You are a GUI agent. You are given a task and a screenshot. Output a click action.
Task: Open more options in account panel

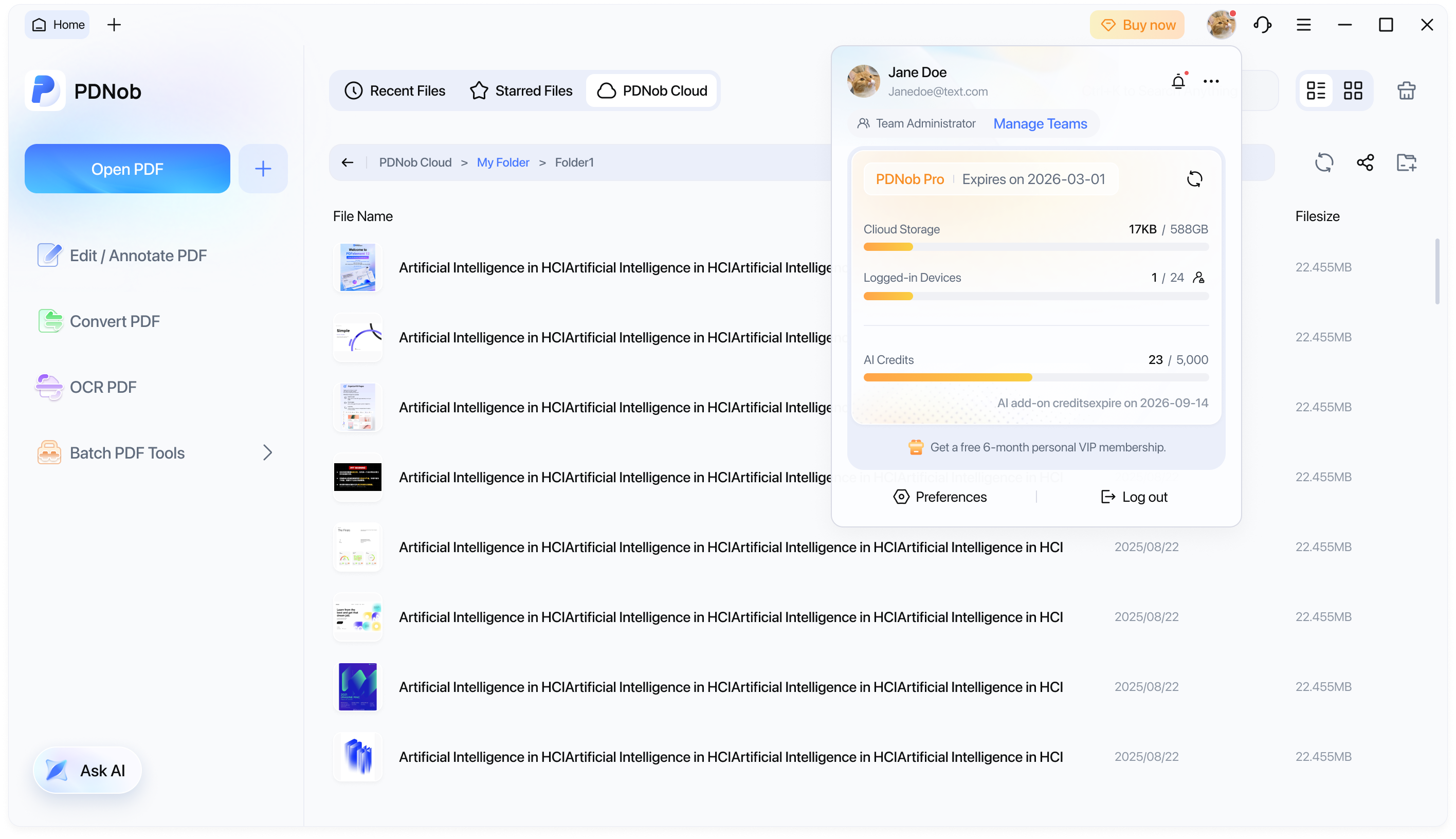point(1211,81)
